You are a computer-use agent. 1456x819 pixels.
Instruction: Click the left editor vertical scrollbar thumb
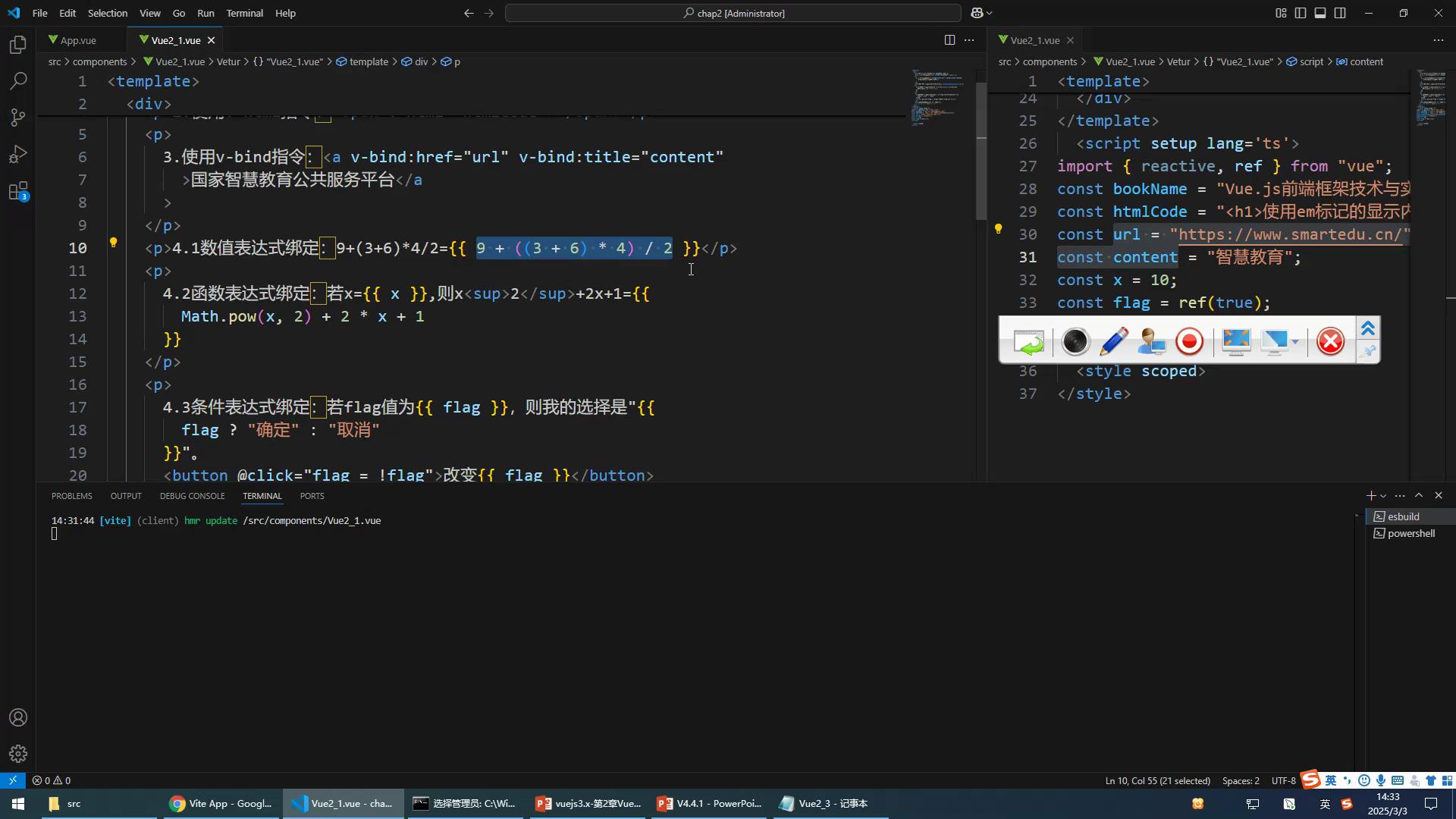coord(981,152)
